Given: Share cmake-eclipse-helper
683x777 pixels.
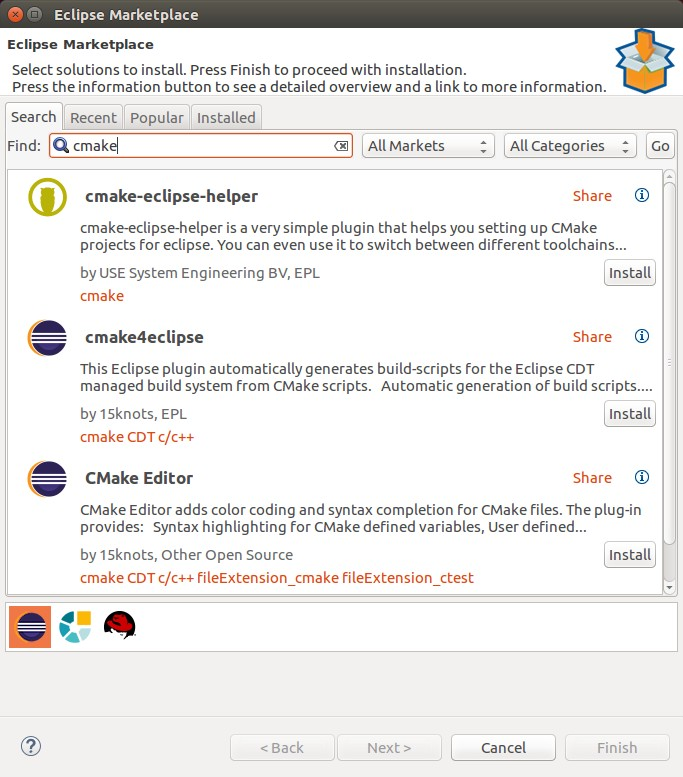Looking at the screenshot, I should coord(592,196).
